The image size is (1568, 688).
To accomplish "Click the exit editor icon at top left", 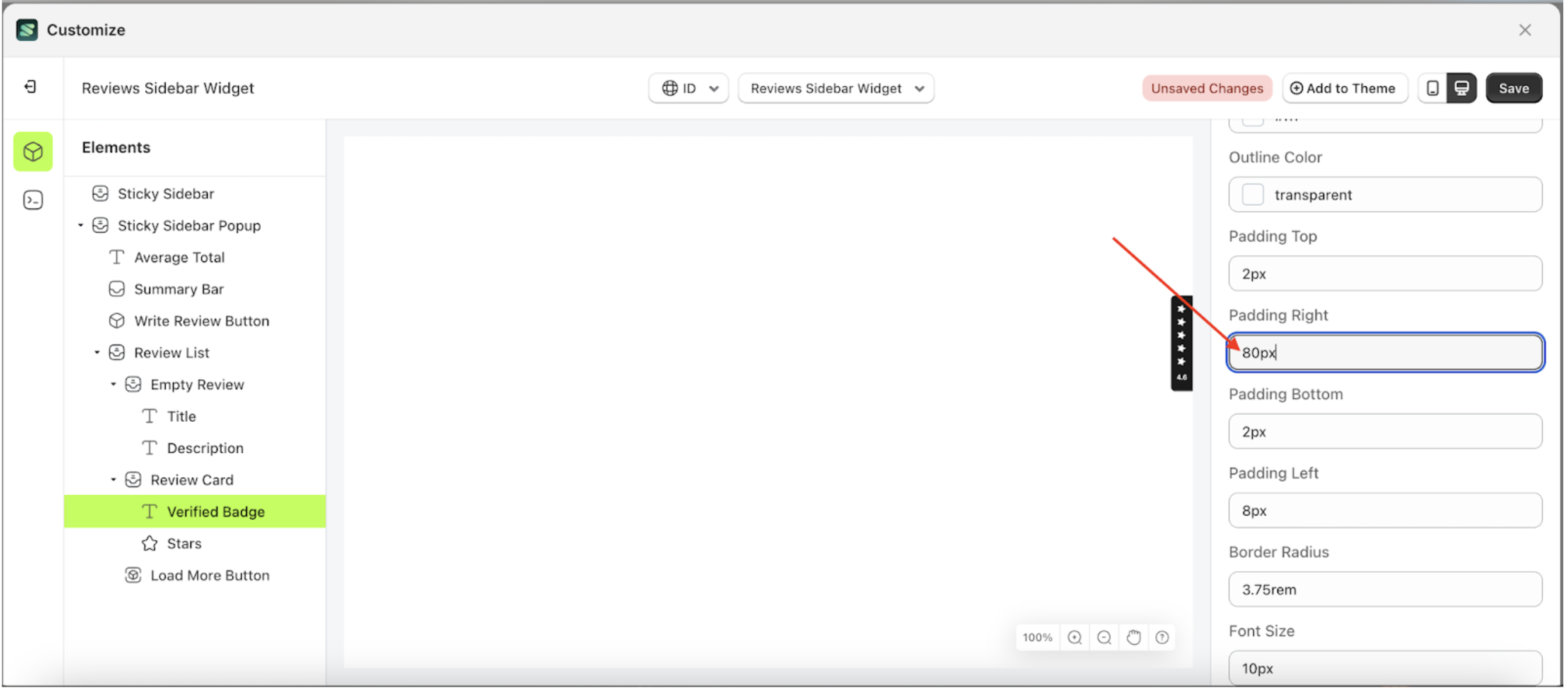I will click(x=32, y=87).
